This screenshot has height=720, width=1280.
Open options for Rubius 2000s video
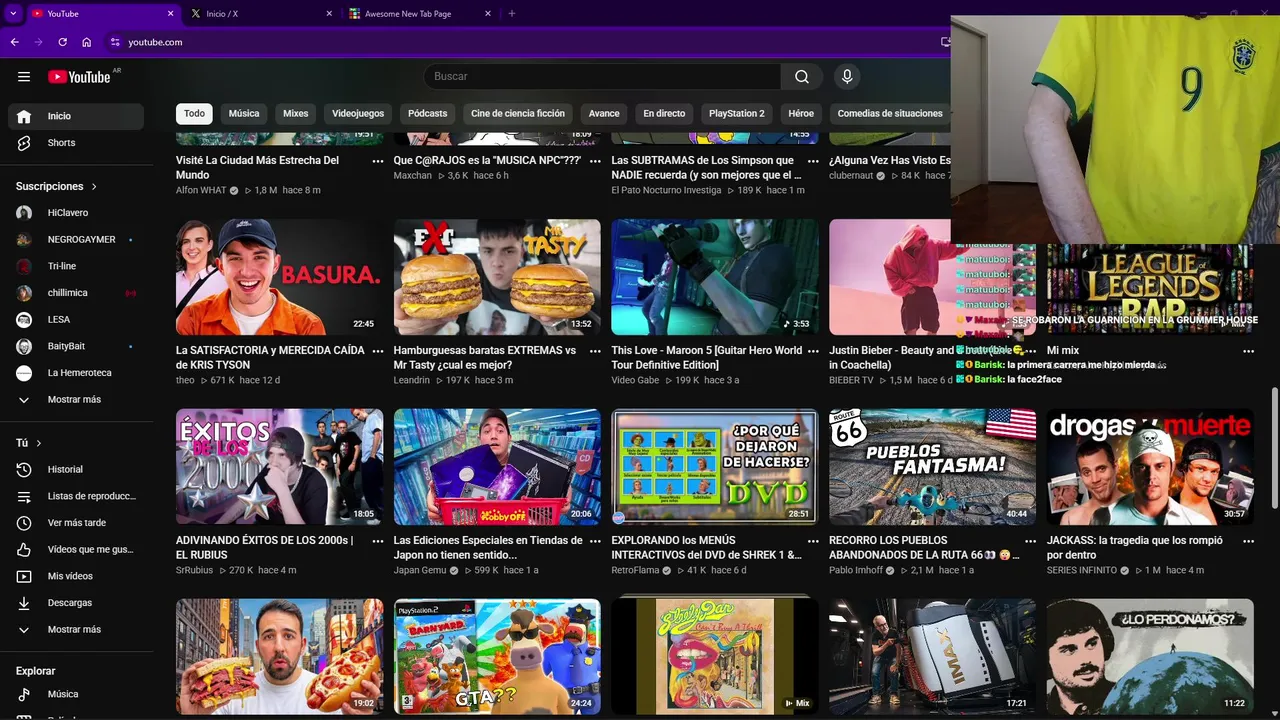tap(378, 541)
